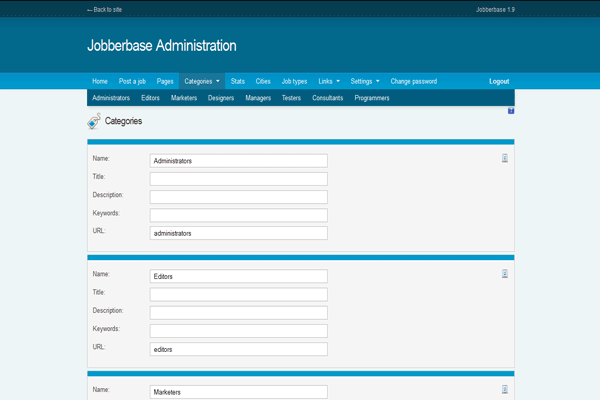Select Post a job in navigation
Screen dimensions: 600x400
point(133,81)
